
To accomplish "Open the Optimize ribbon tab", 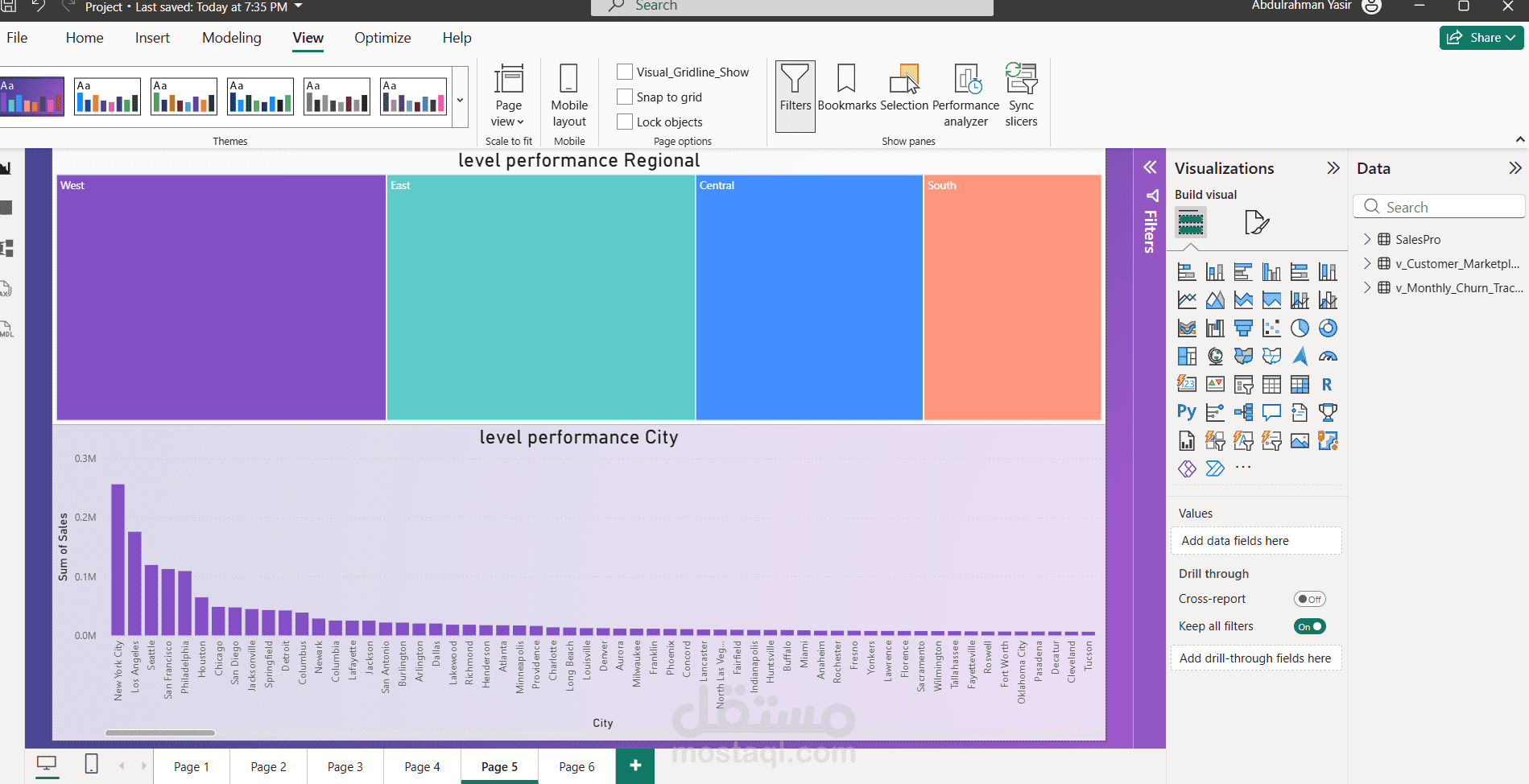I will pyautogui.click(x=382, y=38).
